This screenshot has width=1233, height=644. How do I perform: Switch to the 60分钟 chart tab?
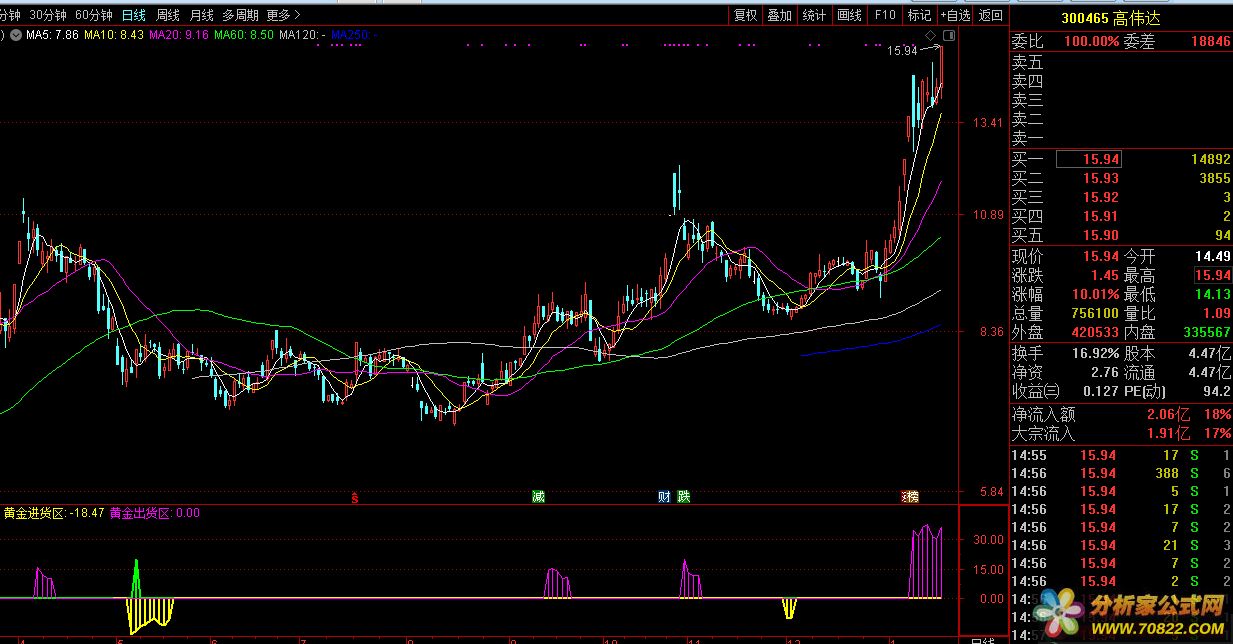94,15
